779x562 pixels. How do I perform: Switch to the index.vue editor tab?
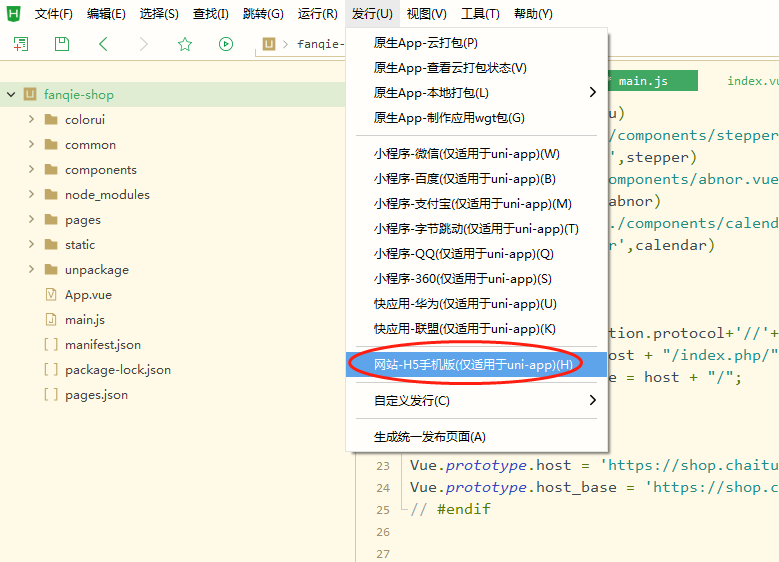click(753, 81)
